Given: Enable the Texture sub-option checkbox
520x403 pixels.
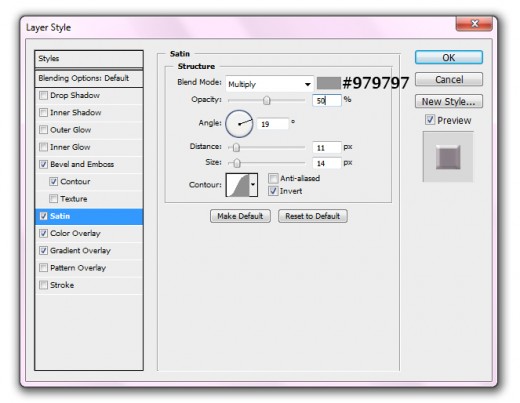Looking at the screenshot, I should 53,199.
